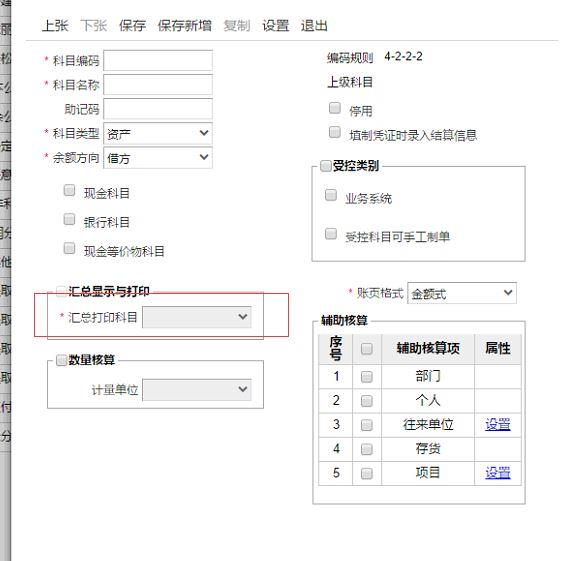Focus the 科目编码 input field
Screen dimensions: 562x561
tap(158, 60)
